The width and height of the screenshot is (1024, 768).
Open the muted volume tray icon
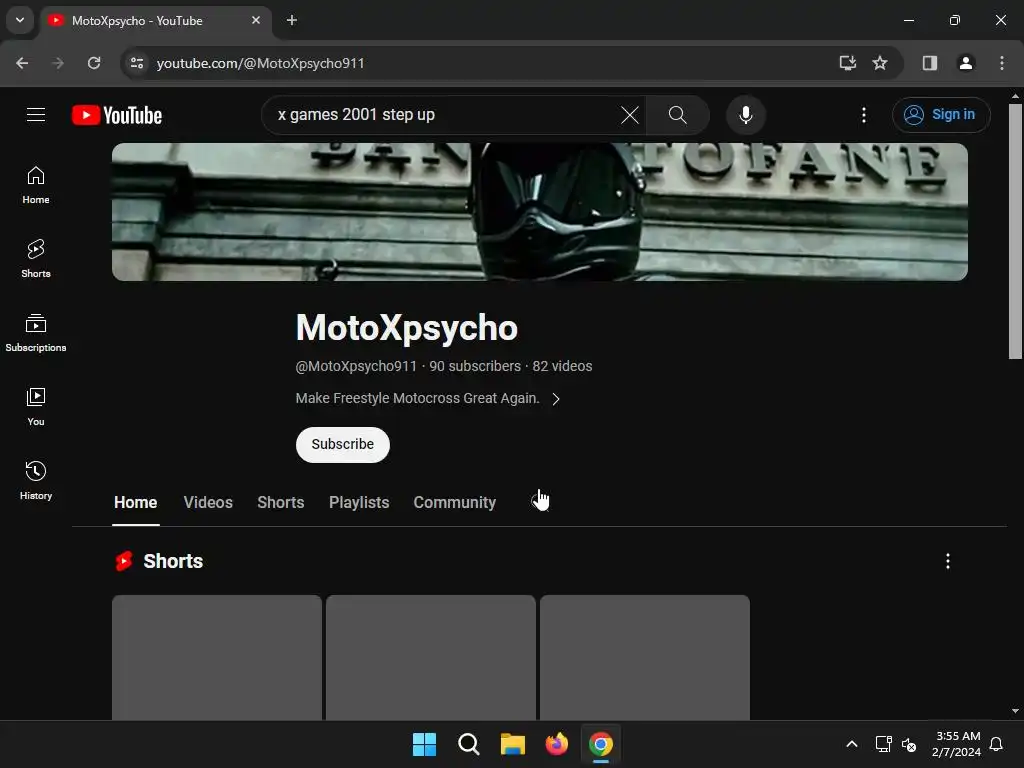tap(908, 744)
